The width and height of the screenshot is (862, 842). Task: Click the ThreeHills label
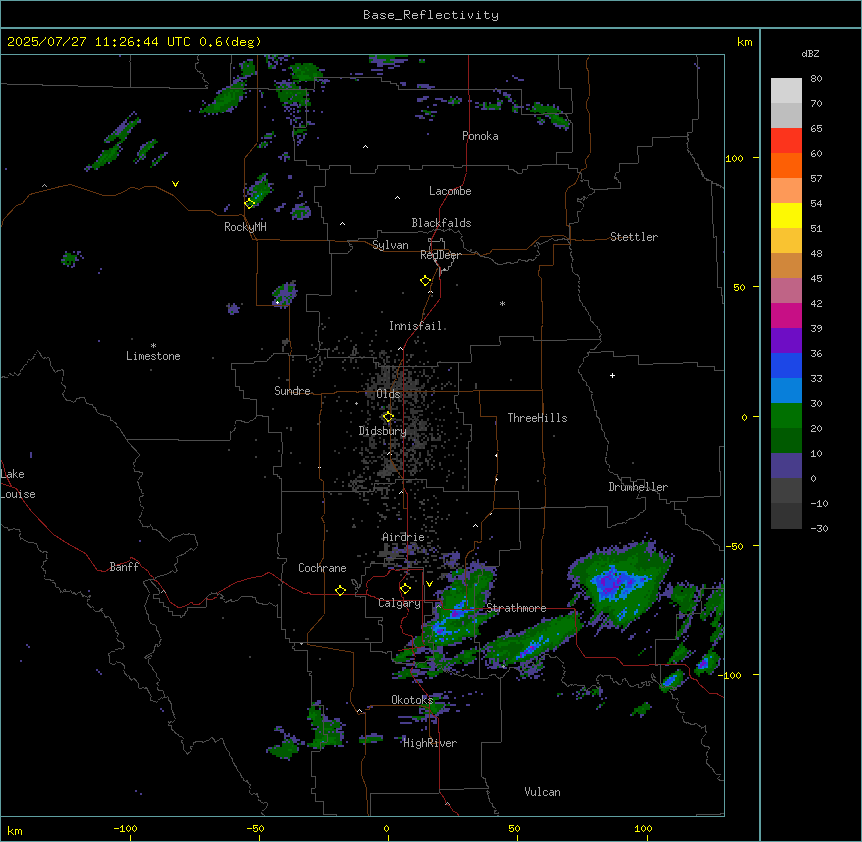pos(537,418)
